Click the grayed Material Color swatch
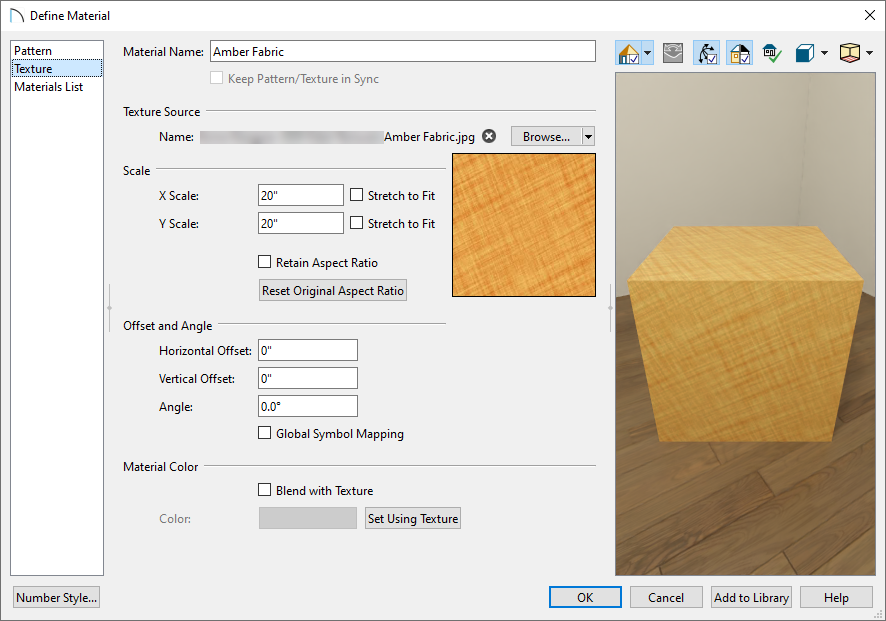 (307, 518)
